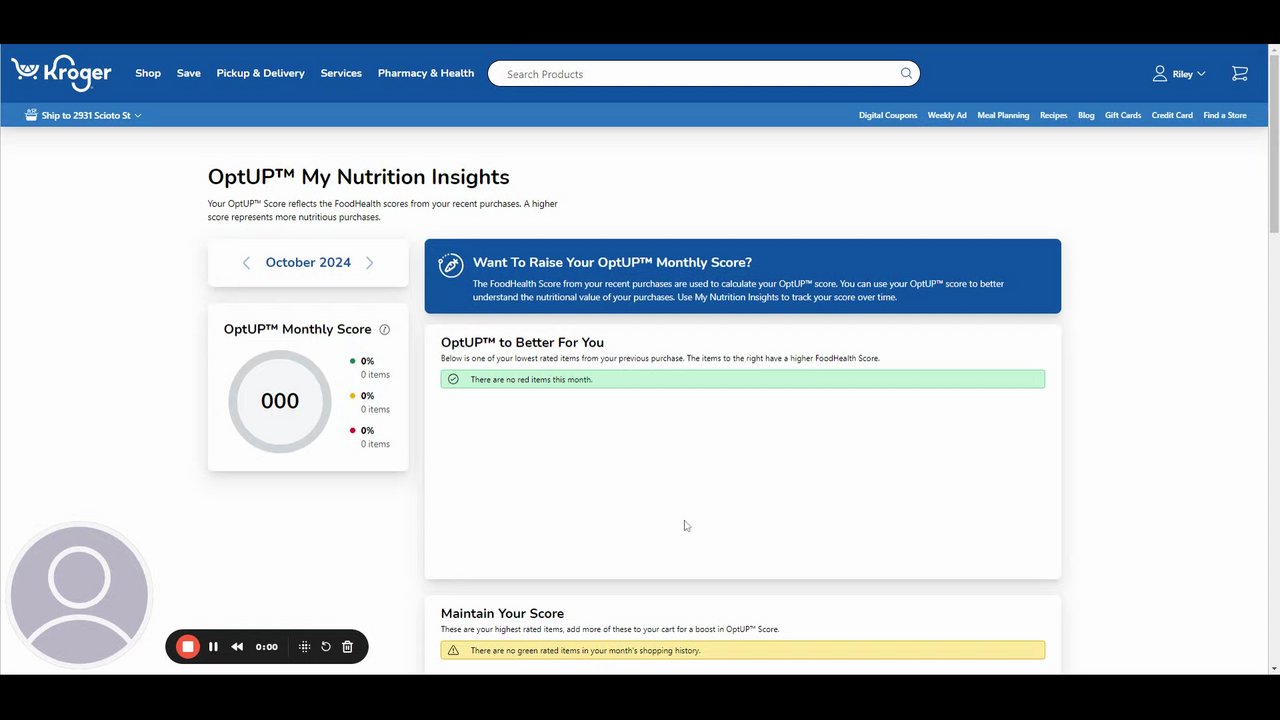The height and width of the screenshot is (720, 1280).
Task: Stop the screen recording
Action: 187,647
